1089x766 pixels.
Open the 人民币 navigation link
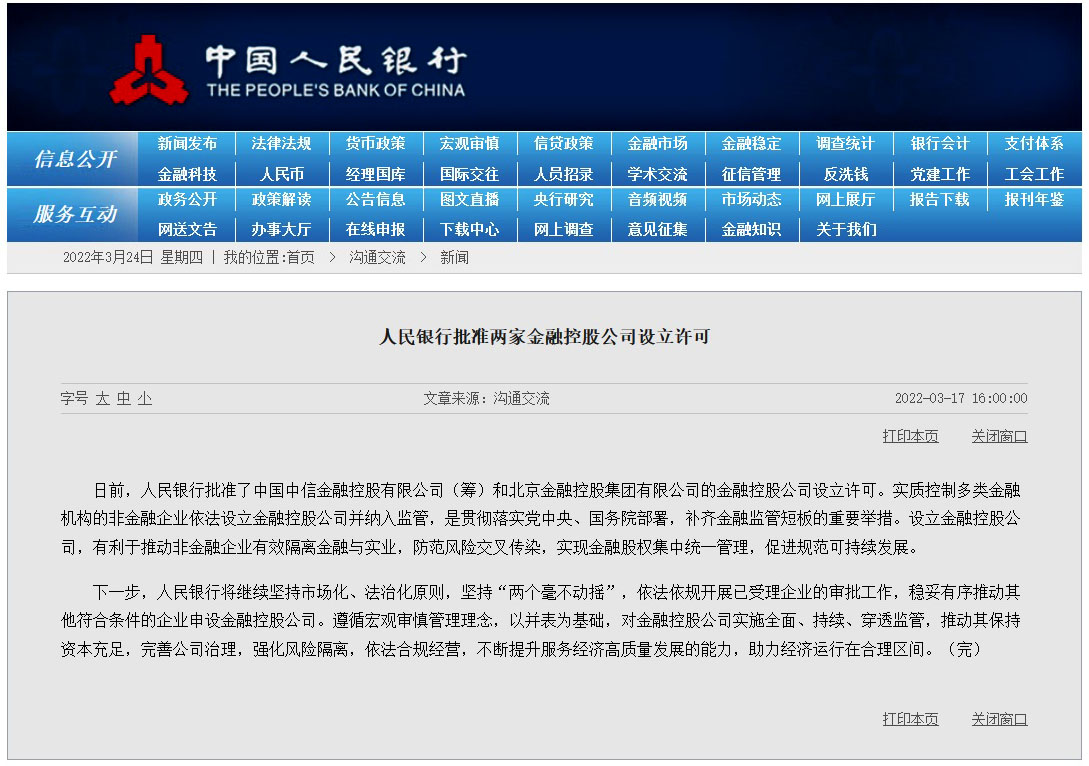(281, 174)
